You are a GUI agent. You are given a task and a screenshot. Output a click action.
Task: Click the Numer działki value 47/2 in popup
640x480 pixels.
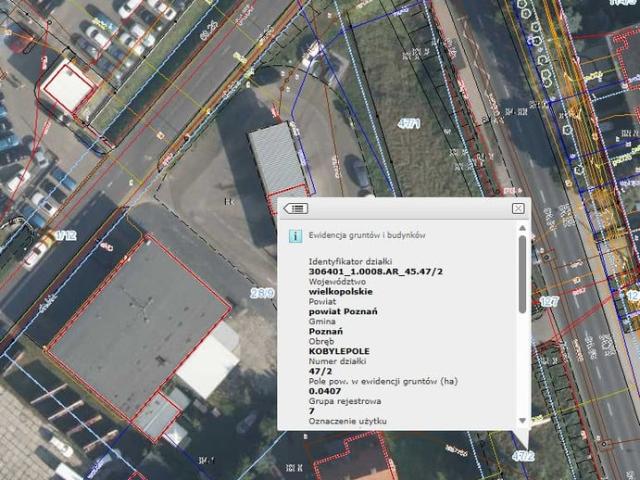[320, 371]
